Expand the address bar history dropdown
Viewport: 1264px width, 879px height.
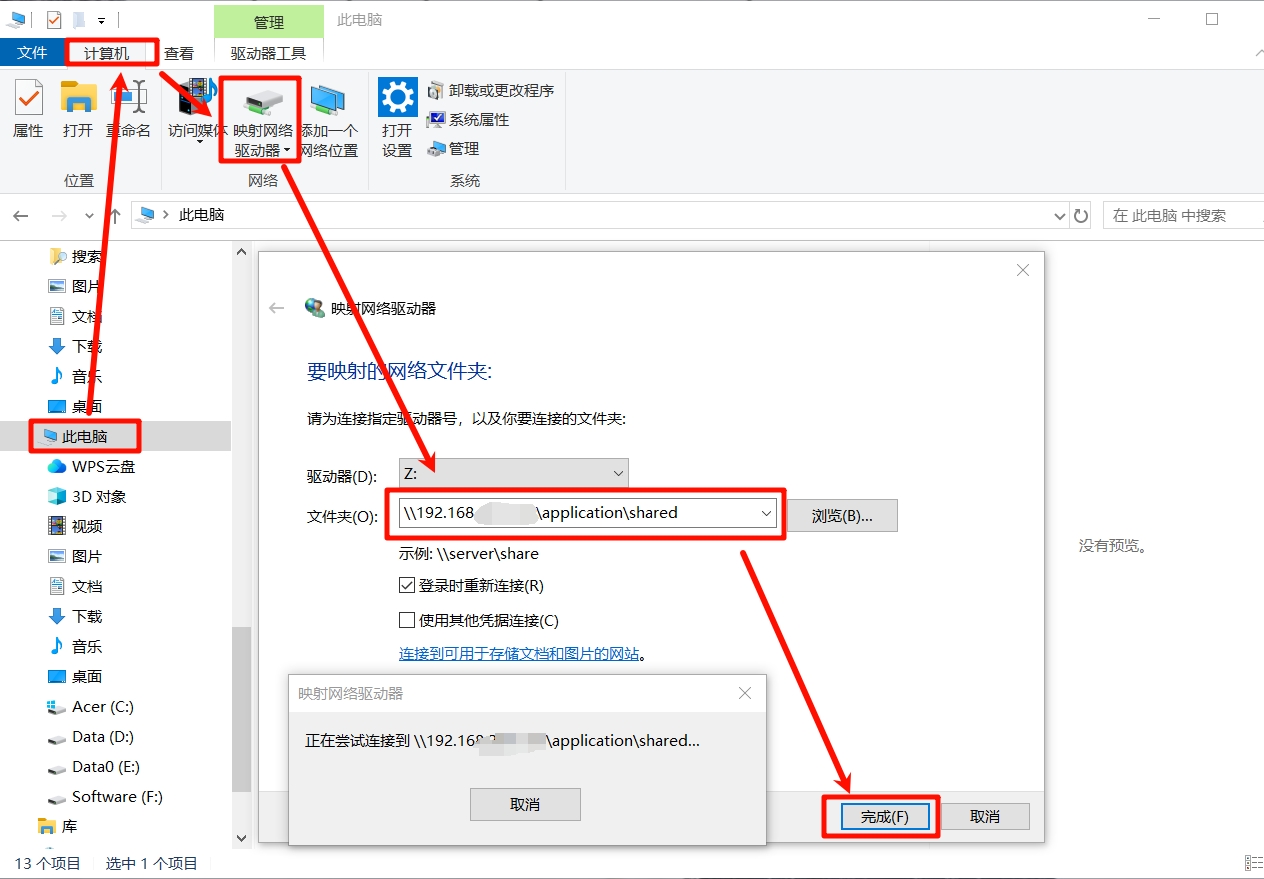1060,215
